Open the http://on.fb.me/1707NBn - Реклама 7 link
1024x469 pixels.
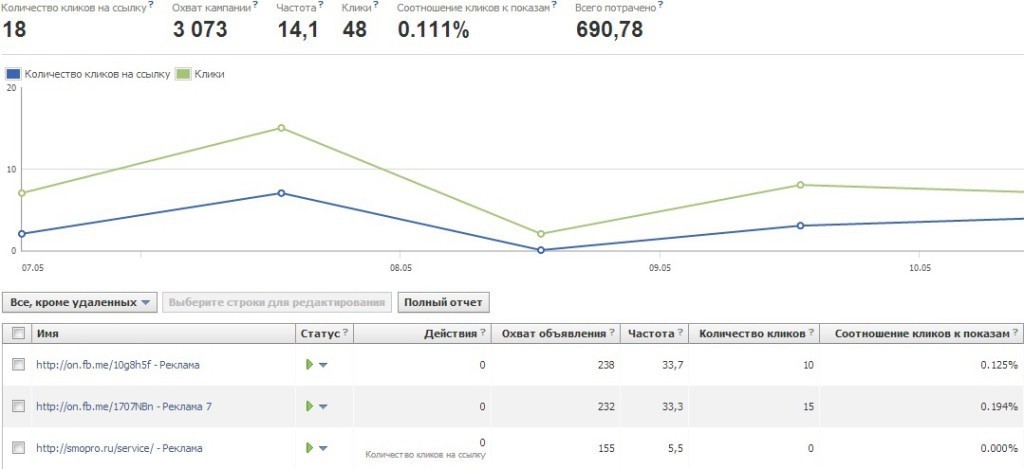[x=124, y=407]
